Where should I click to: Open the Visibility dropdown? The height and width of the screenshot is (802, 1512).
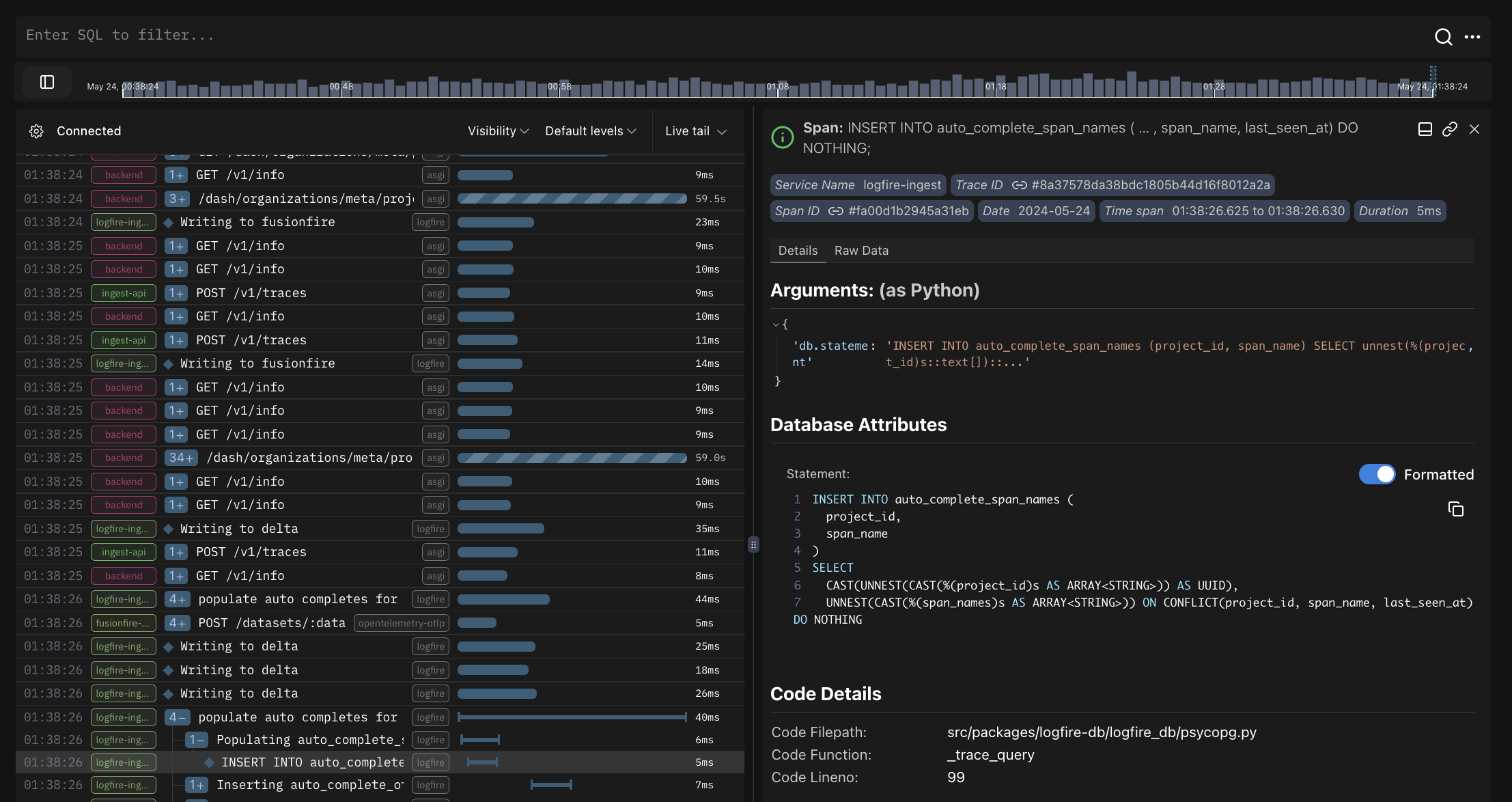click(x=499, y=131)
